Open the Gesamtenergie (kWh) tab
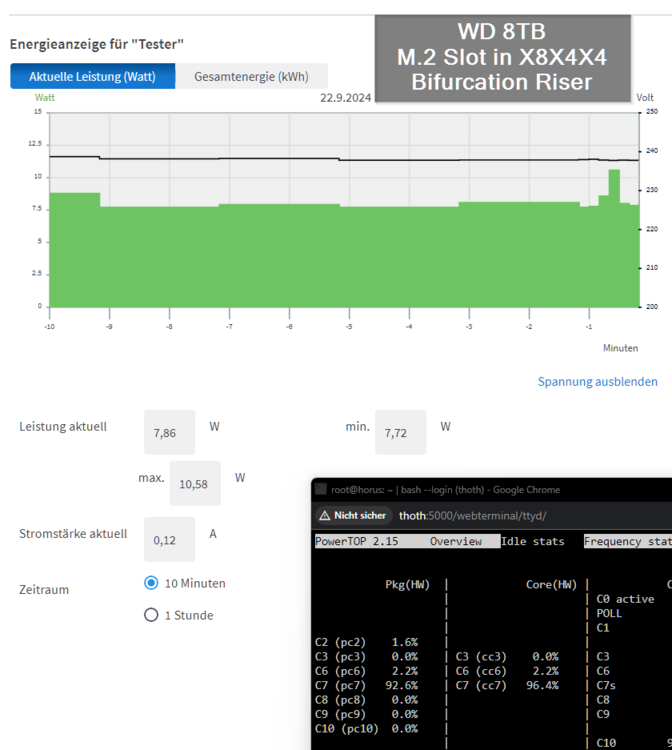Screen dimensions: 672x750 click(251, 77)
